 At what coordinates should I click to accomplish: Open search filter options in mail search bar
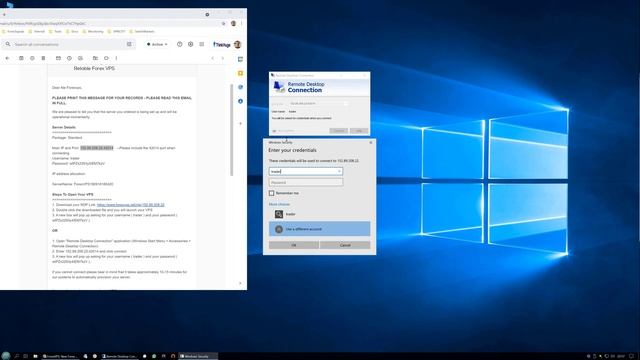[129, 44]
